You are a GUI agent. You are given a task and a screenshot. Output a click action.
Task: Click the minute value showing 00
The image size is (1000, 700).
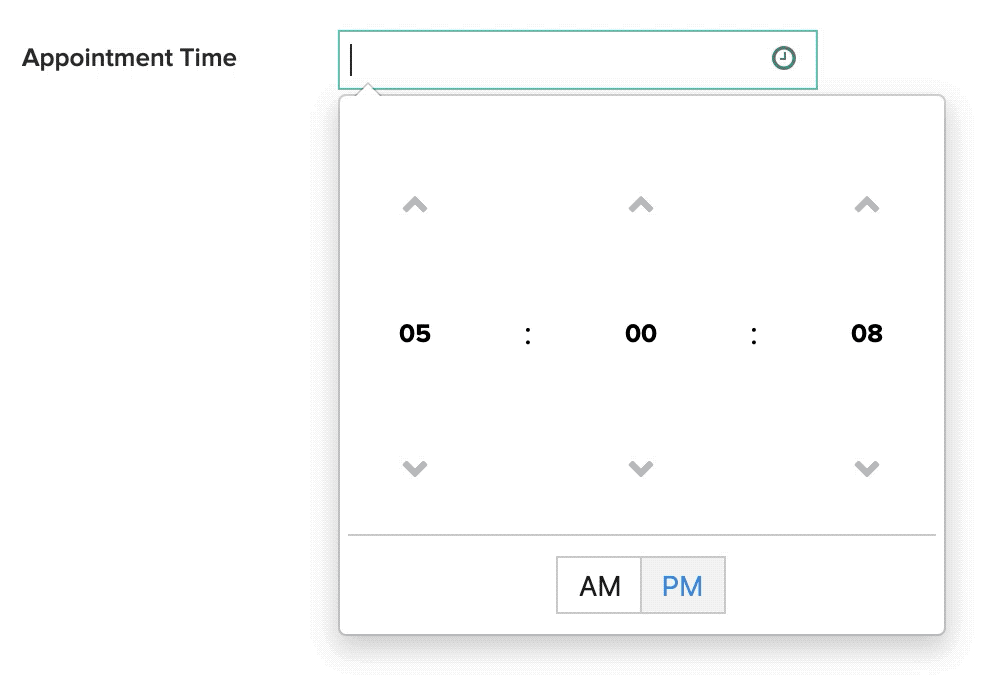pyautogui.click(x=640, y=334)
